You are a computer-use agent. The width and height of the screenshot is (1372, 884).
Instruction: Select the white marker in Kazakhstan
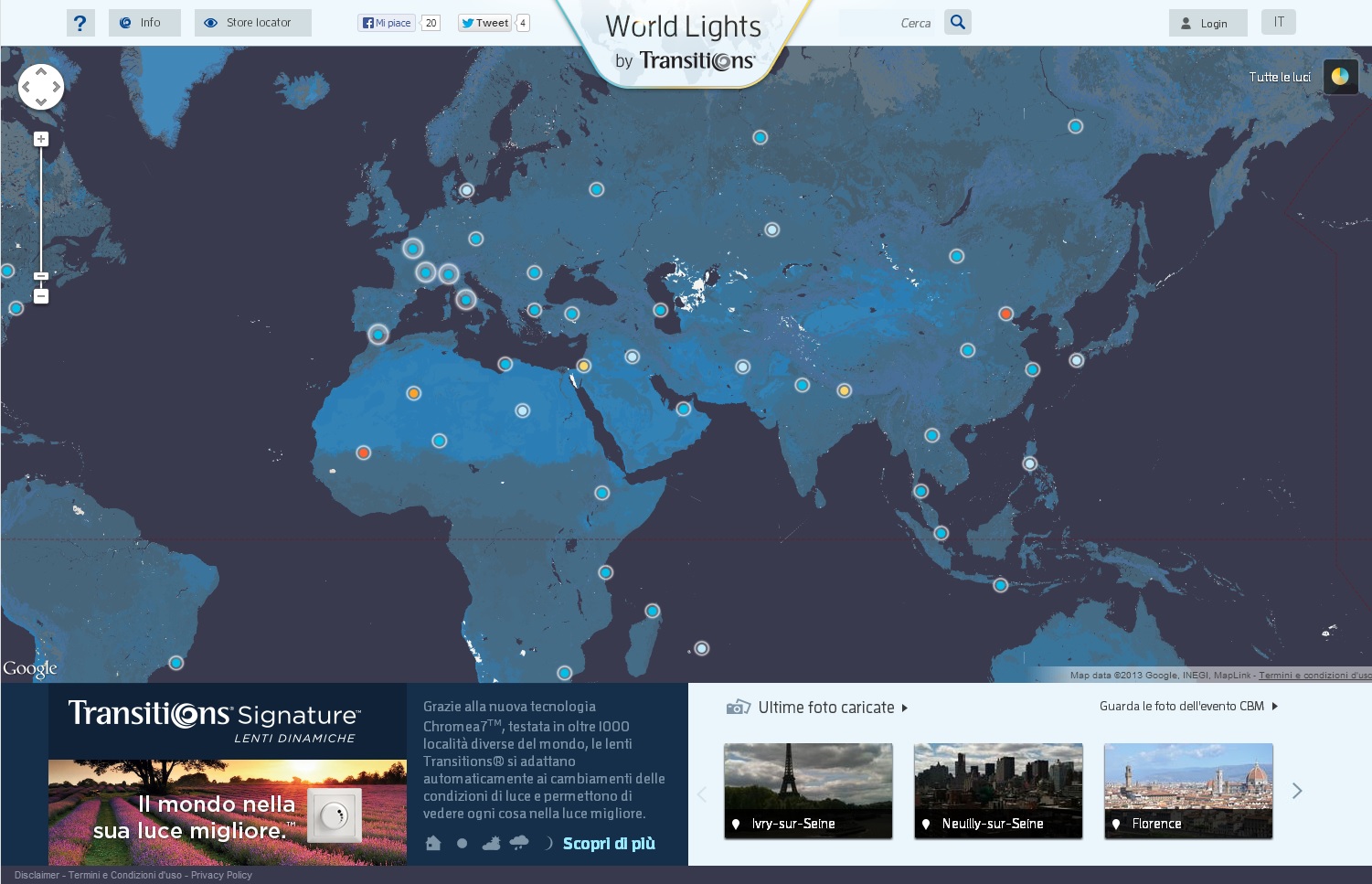tap(771, 229)
